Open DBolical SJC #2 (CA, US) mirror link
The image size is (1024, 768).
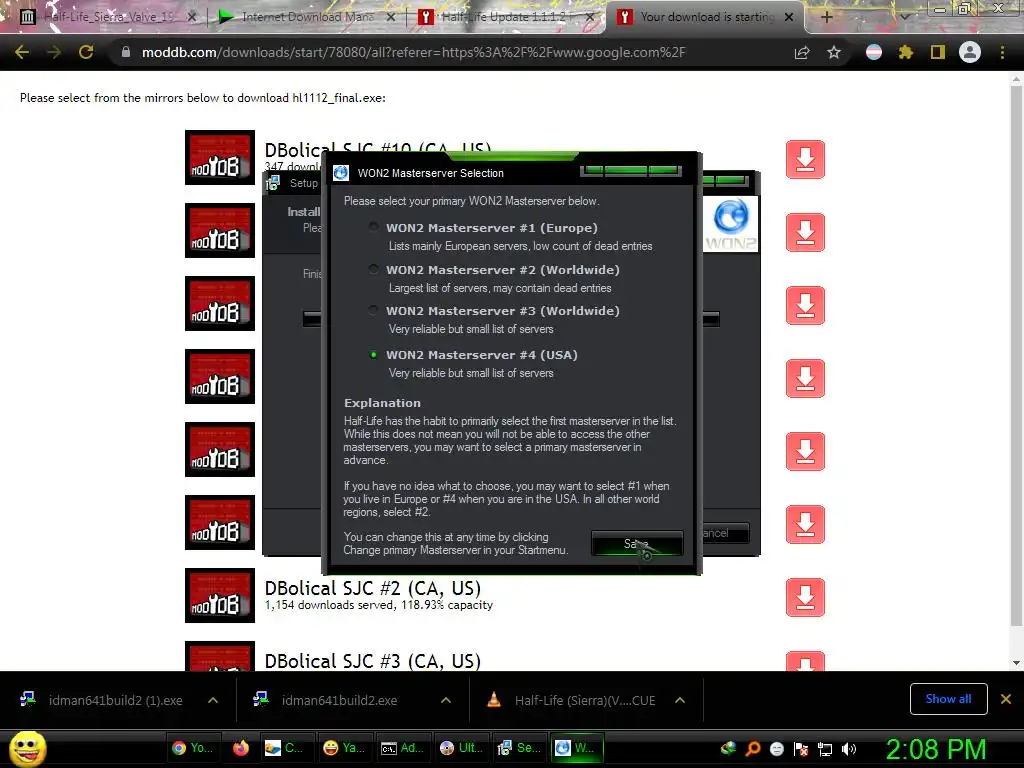coord(372,588)
